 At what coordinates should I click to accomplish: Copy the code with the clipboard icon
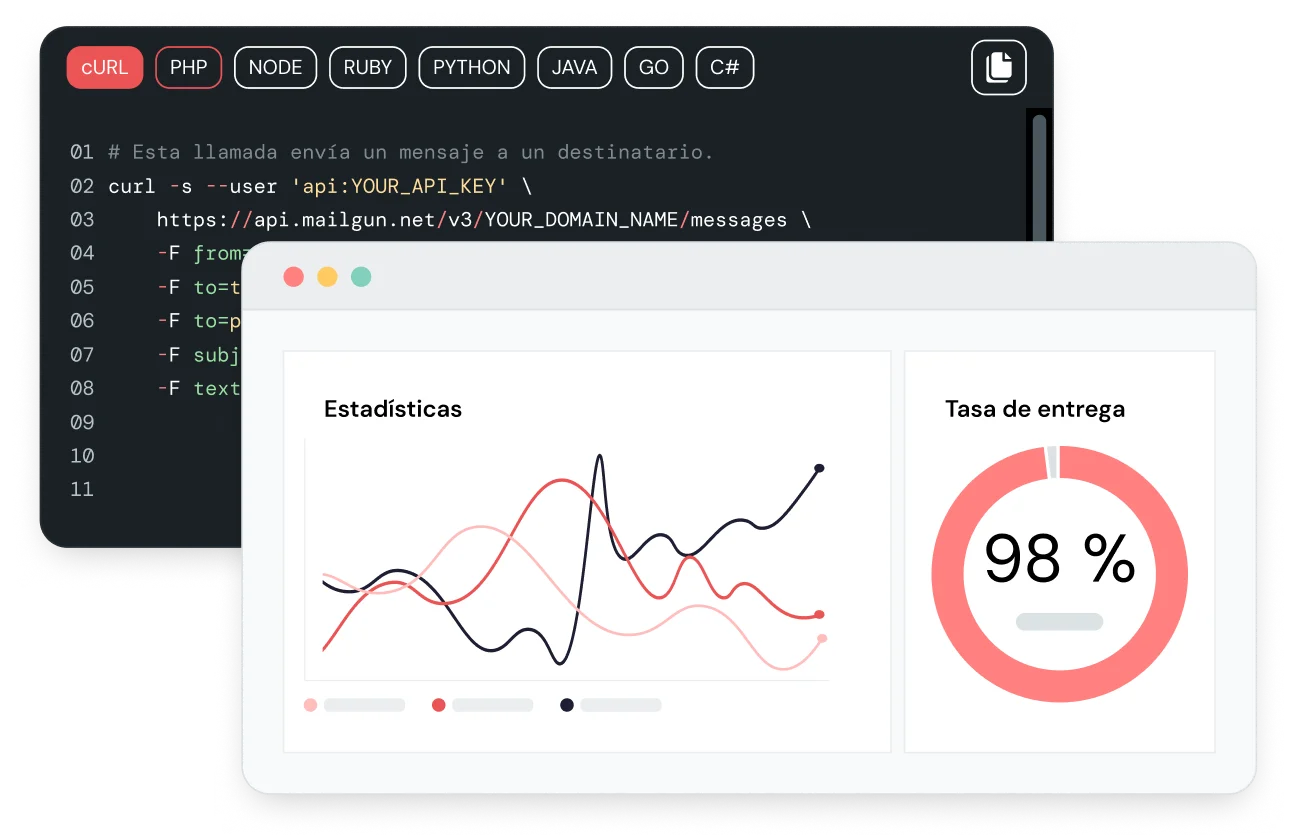tap(998, 67)
